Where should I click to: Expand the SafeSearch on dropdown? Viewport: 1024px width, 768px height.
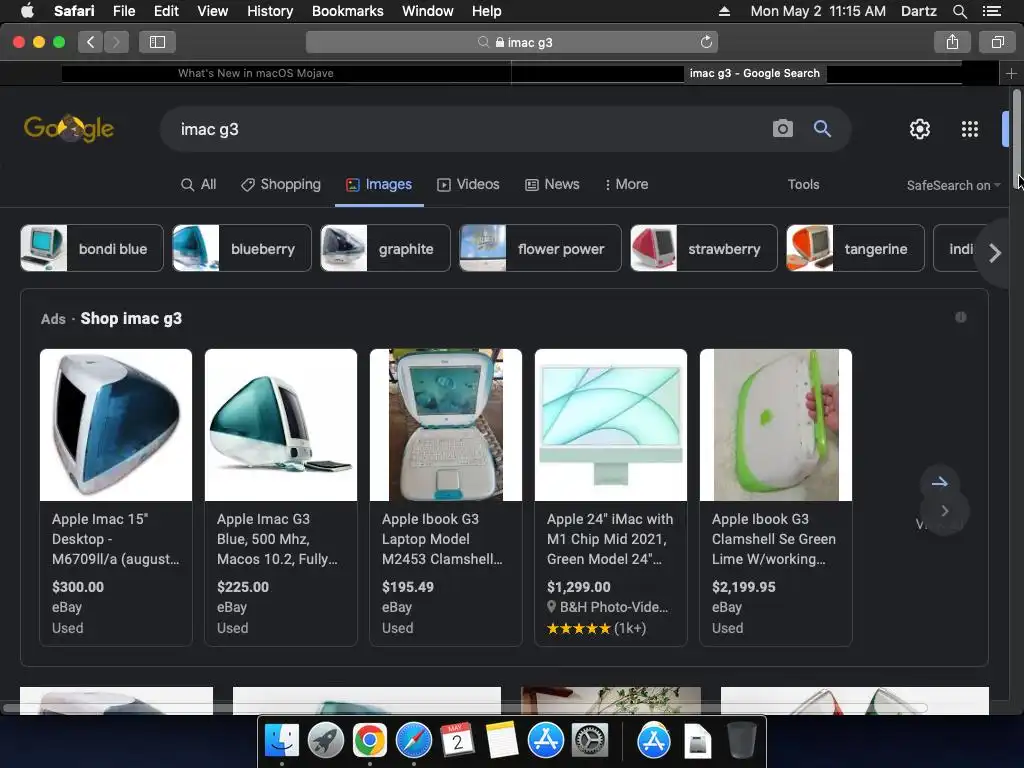click(953, 185)
